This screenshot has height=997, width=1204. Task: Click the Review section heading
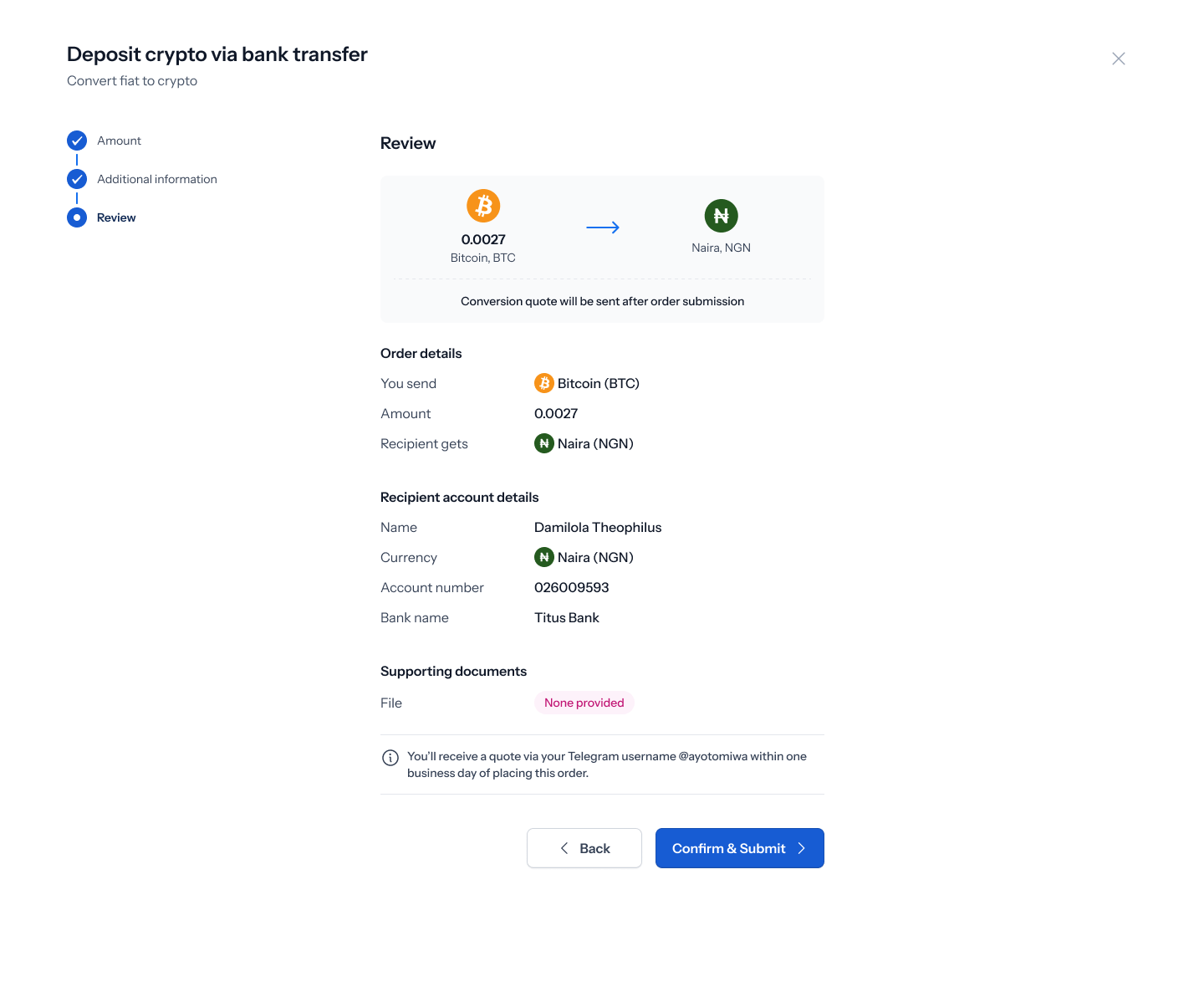point(408,143)
